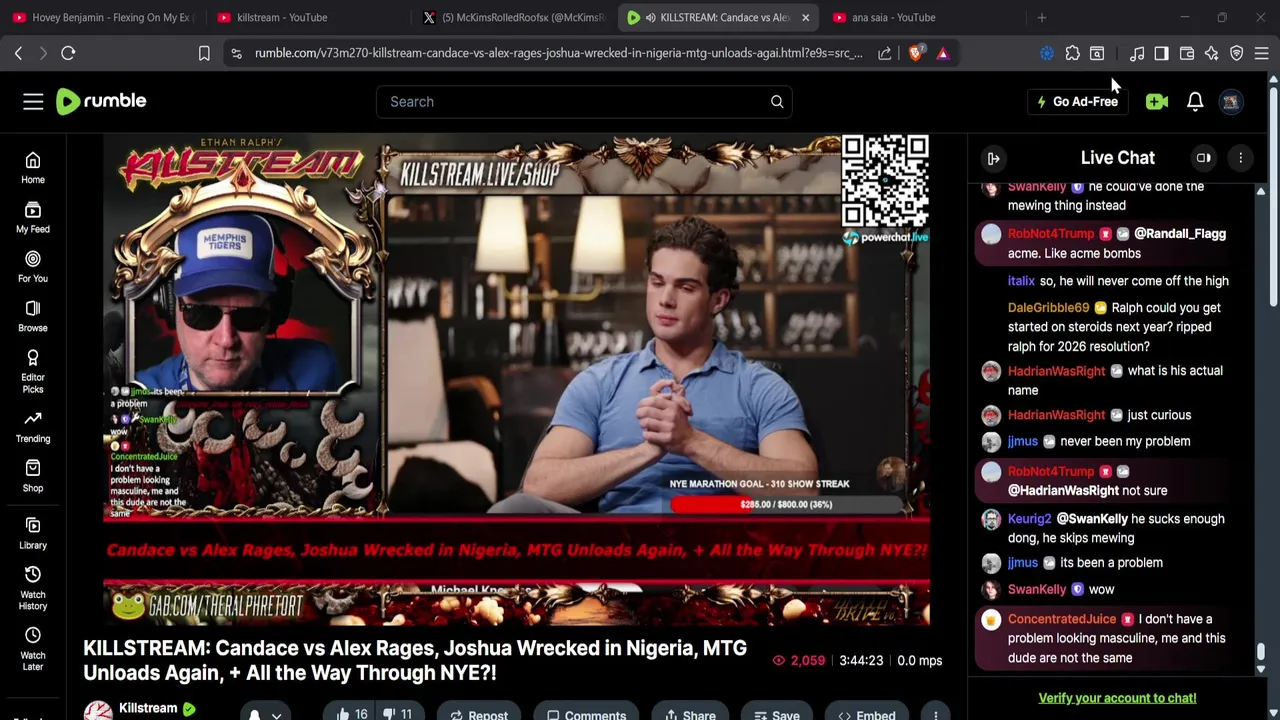Open Shop in the sidebar
The height and width of the screenshot is (720, 1280).
tap(33, 476)
